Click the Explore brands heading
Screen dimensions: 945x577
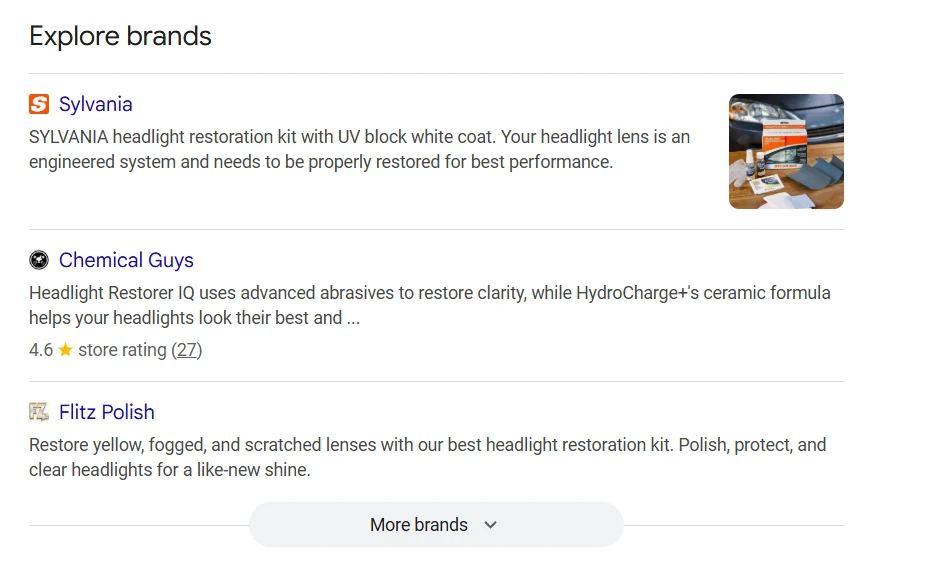point(120,36)
